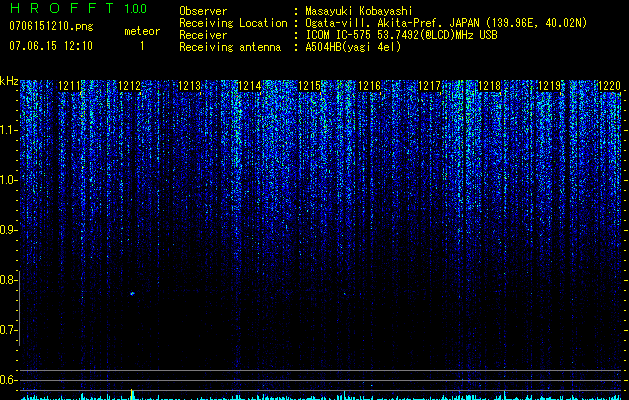Select the A504HB(yagi 4el) antenna text
Screen dimensions: 629x400
(x=353, y=47)
